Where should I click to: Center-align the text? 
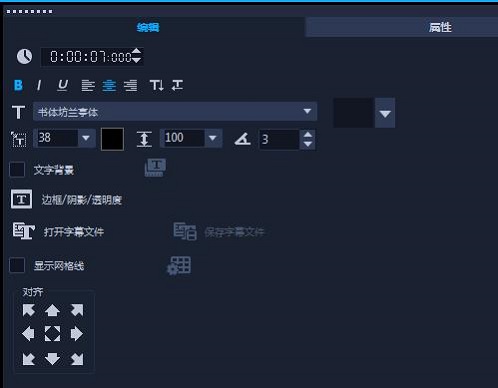click(x=109, y=86)
